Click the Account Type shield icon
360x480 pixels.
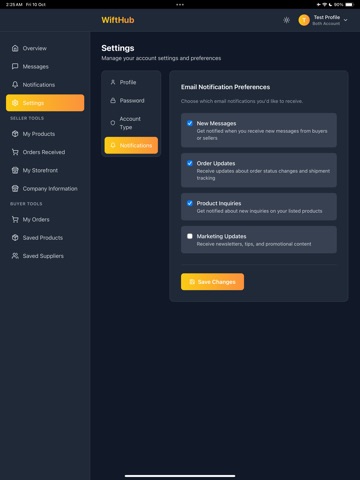pyautogui.click(x=113, y=123)
